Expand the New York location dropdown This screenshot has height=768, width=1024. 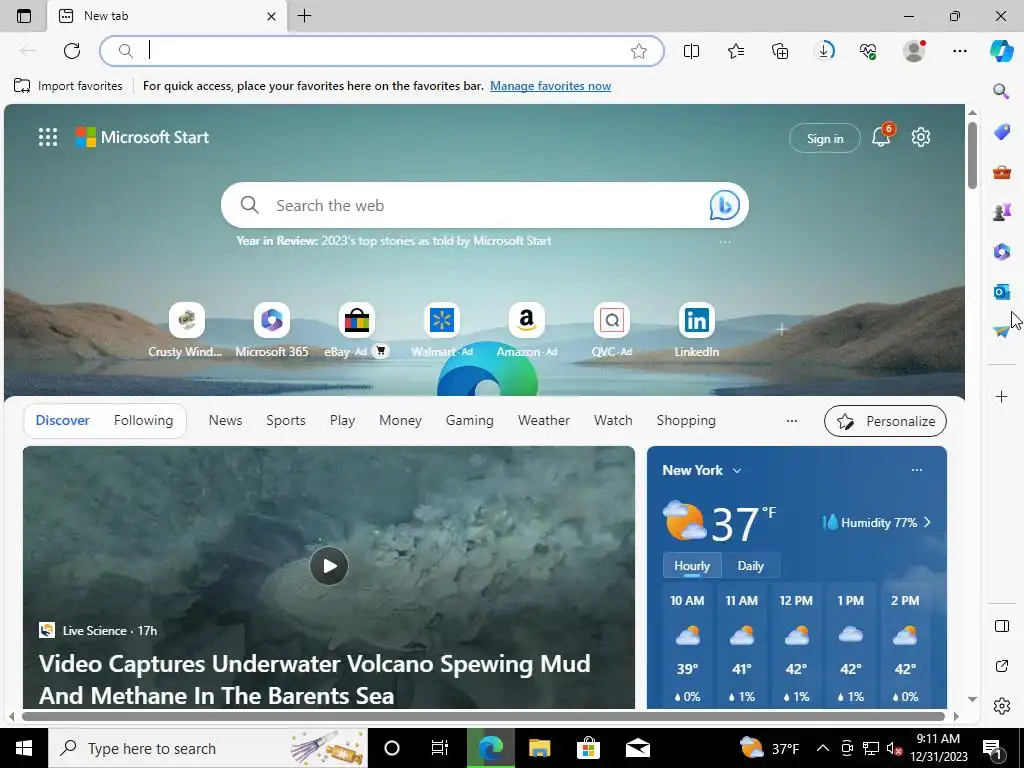click(x=737, y=470)
